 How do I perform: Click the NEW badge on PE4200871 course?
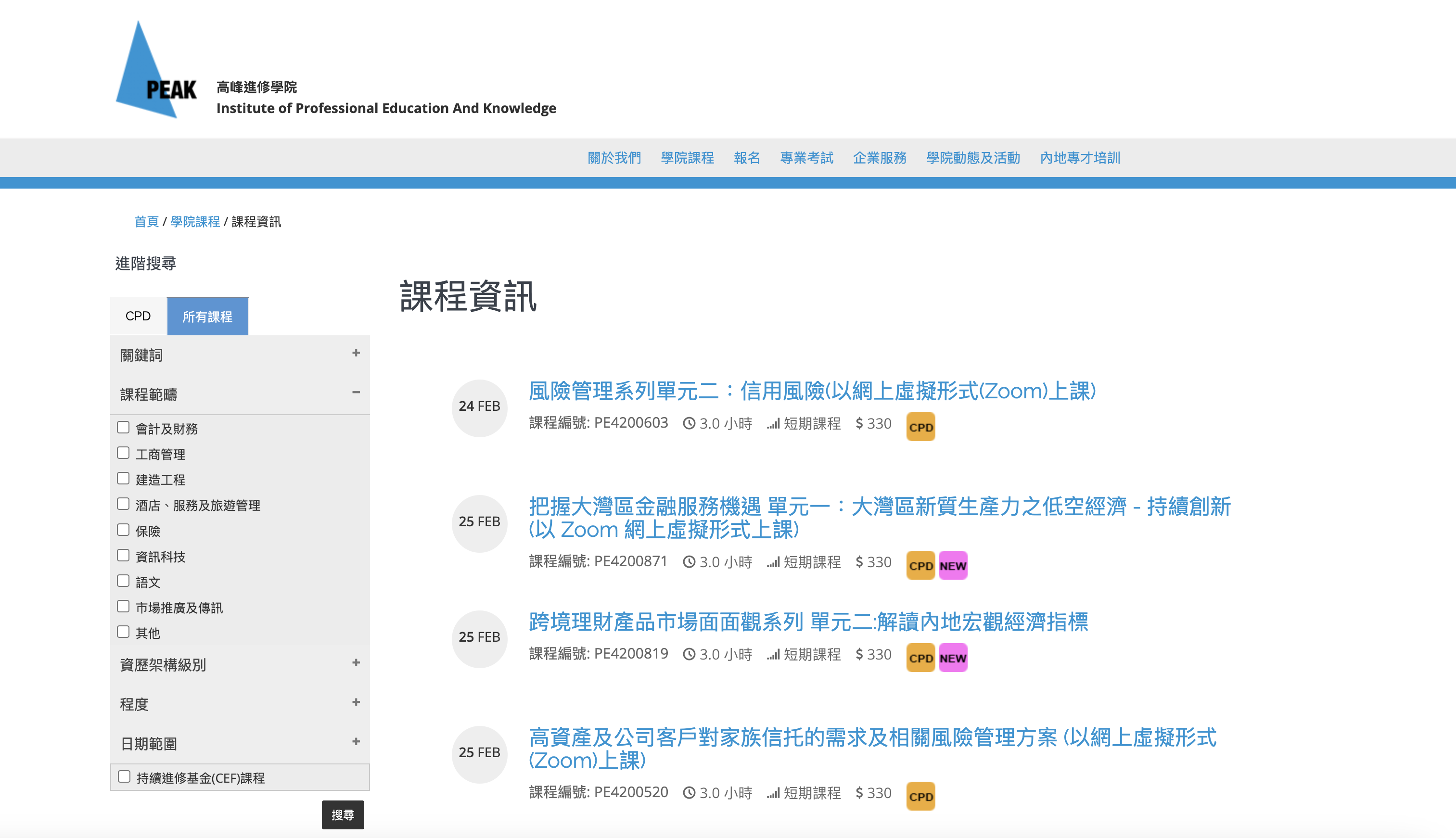pos(952,566)
